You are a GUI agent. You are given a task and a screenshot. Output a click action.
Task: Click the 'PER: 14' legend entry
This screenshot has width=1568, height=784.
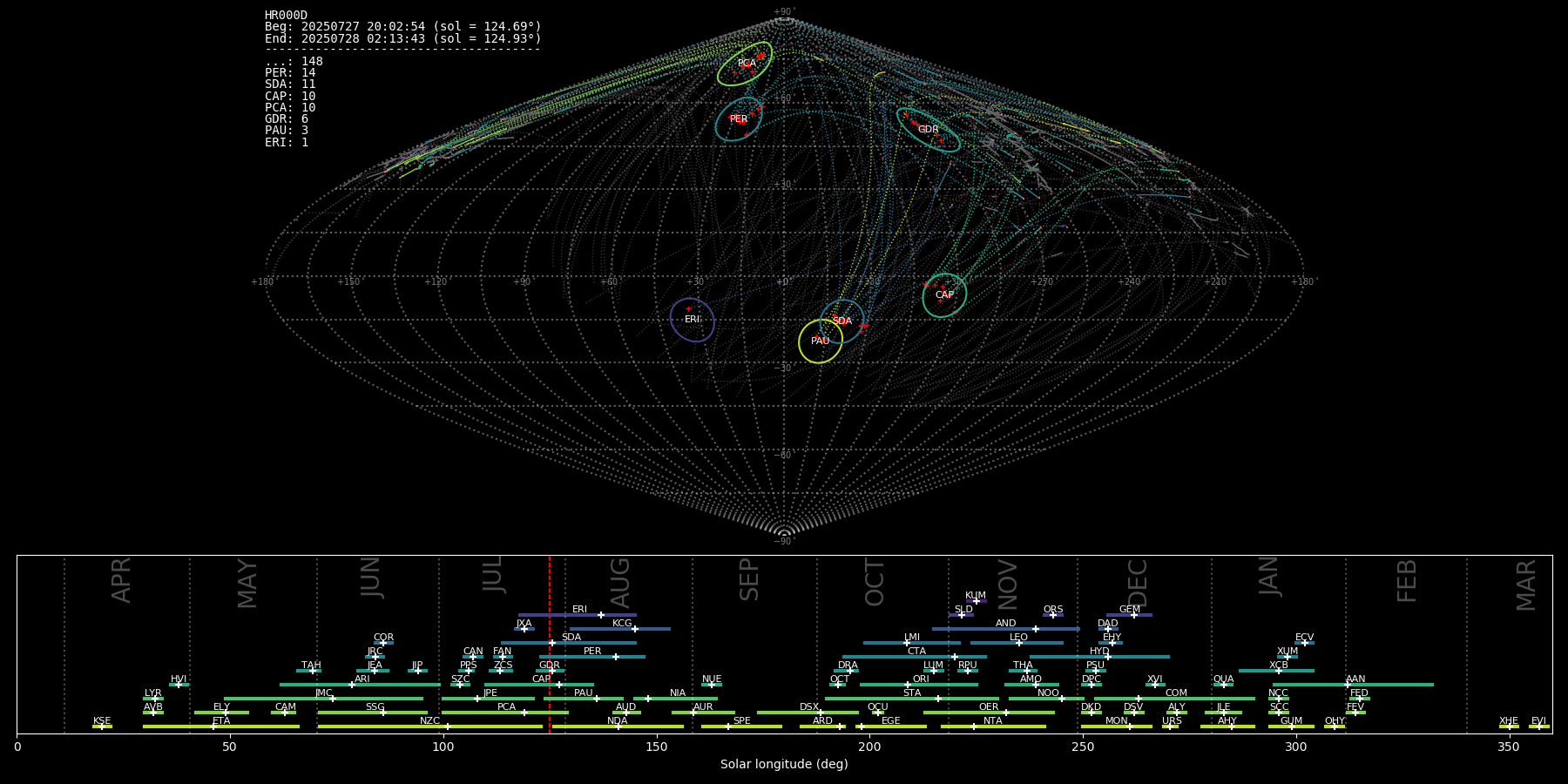(x=291, y=73)
